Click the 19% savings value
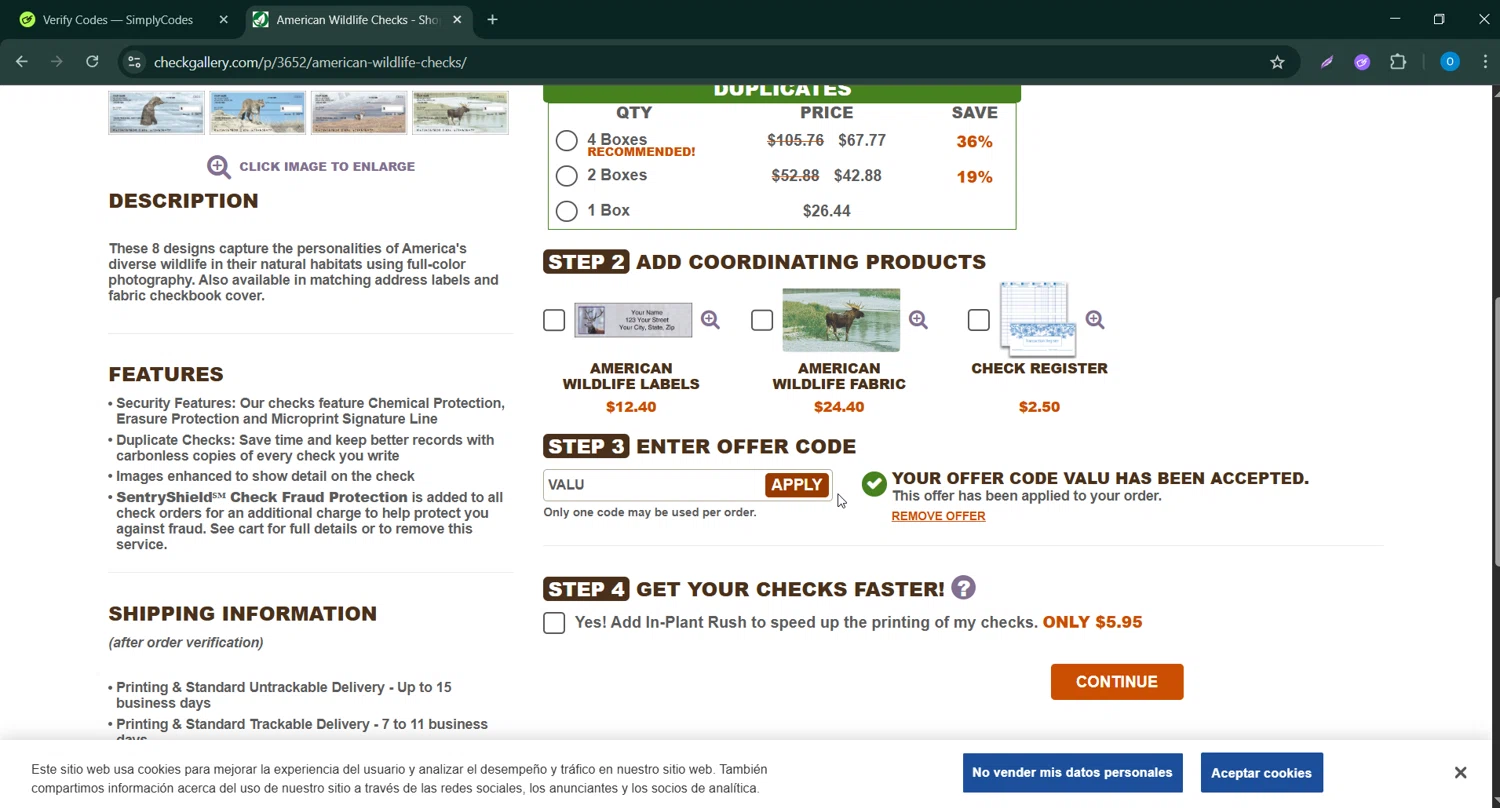This screenshot has width=1500, height=808. 974,177
